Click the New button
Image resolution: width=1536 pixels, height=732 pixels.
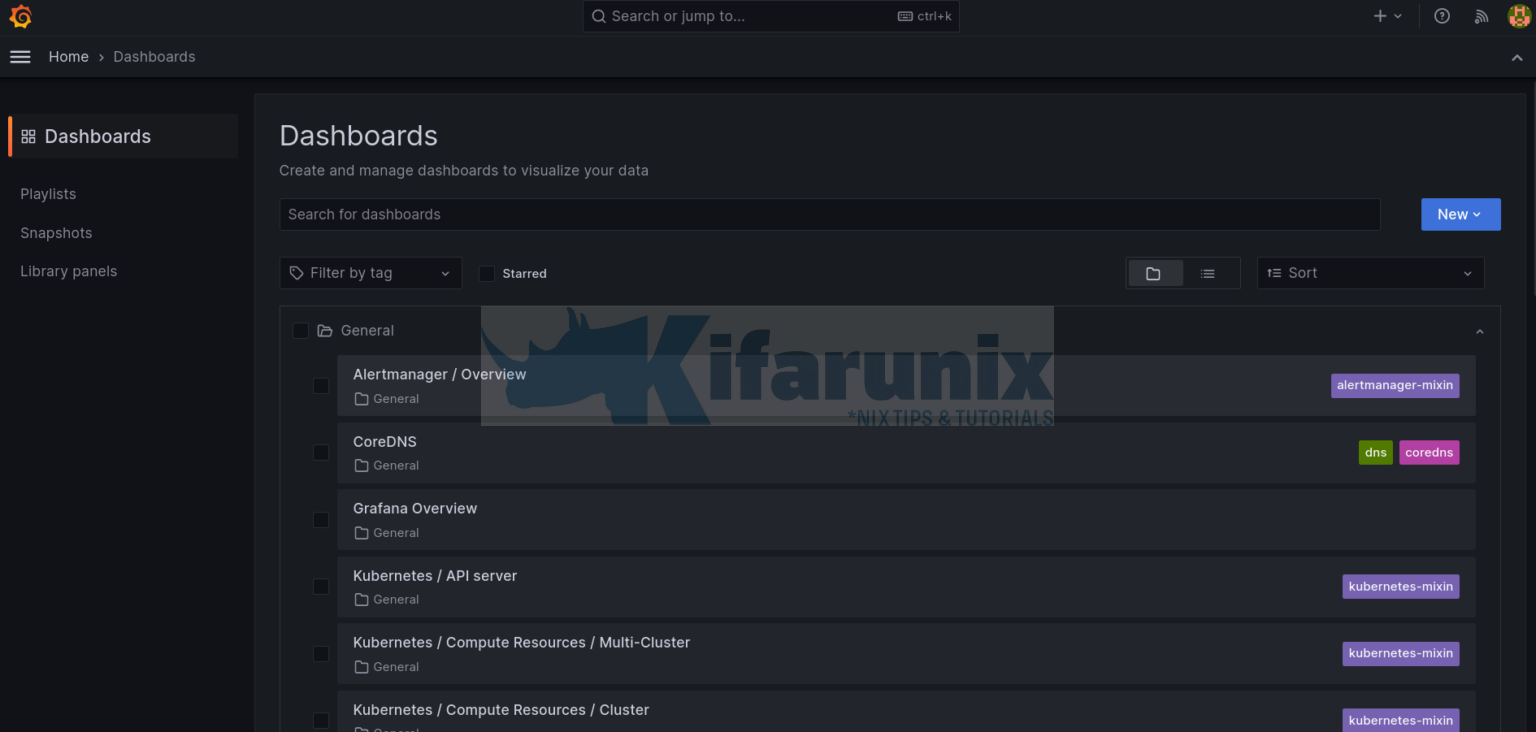pyautogui.click(x=1460, y=214)
